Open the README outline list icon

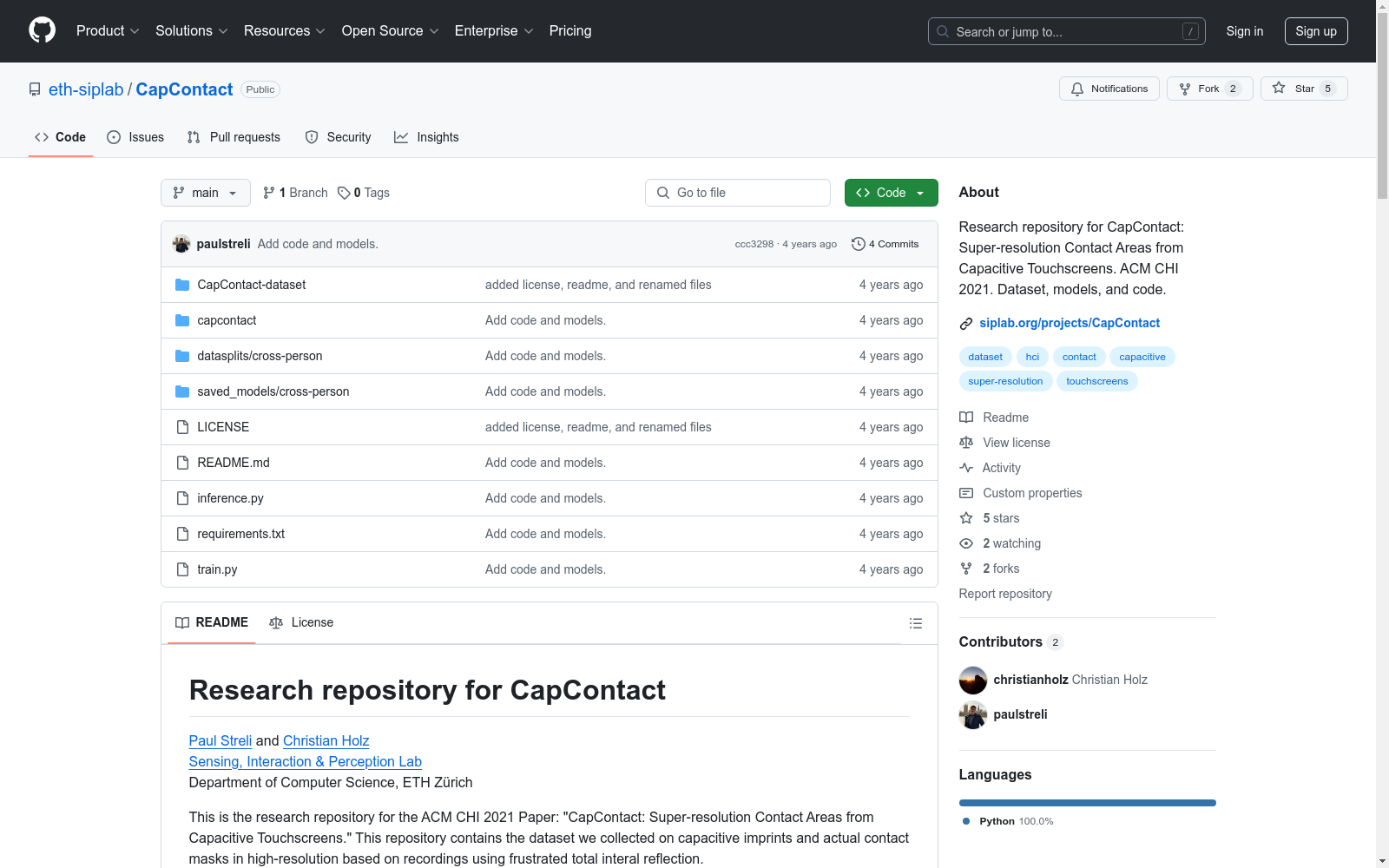tap(916, 623)
